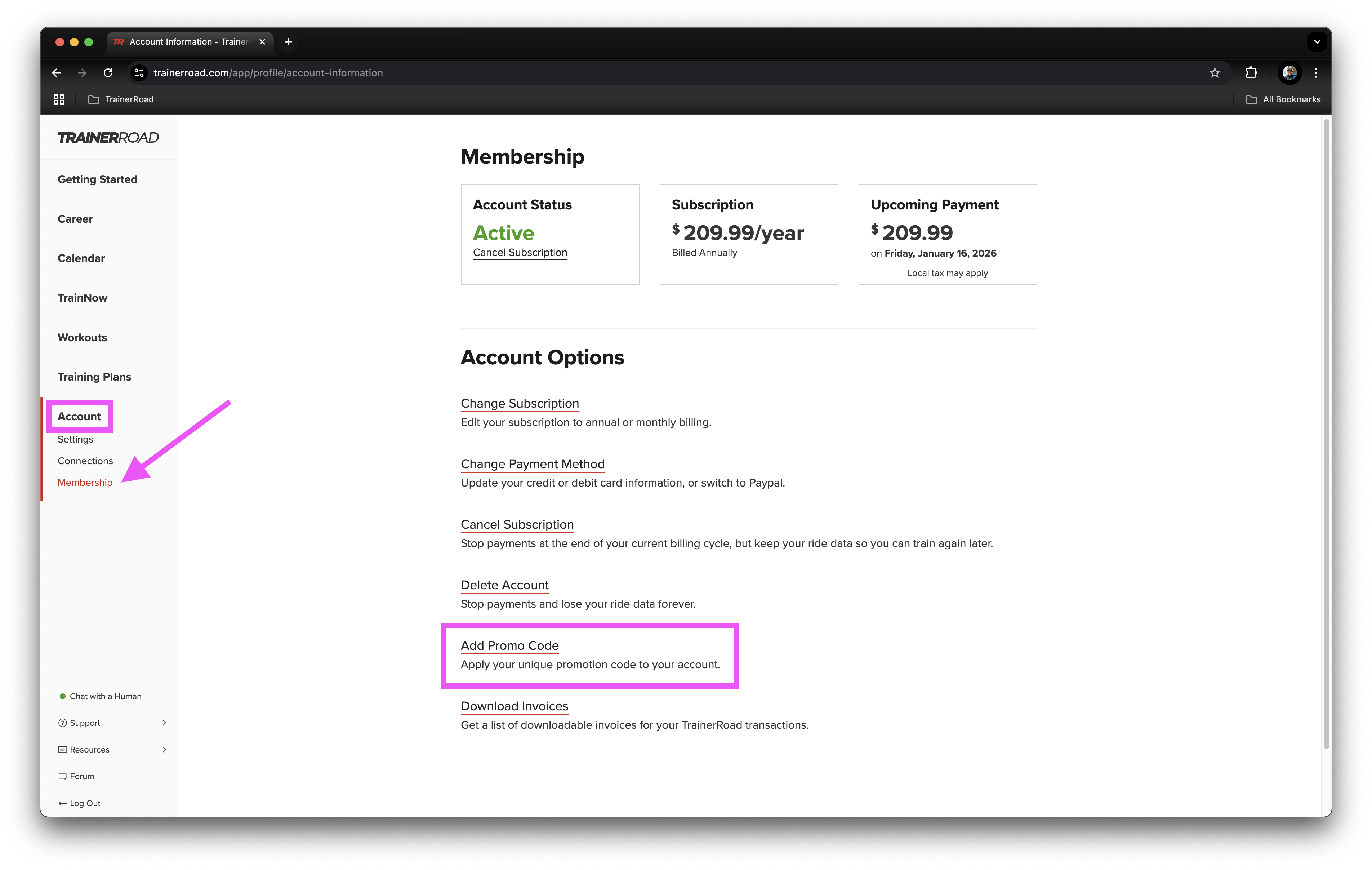1372x870 pixels.
Task: Open the Add Promo Code link
Action: [509, 645]
